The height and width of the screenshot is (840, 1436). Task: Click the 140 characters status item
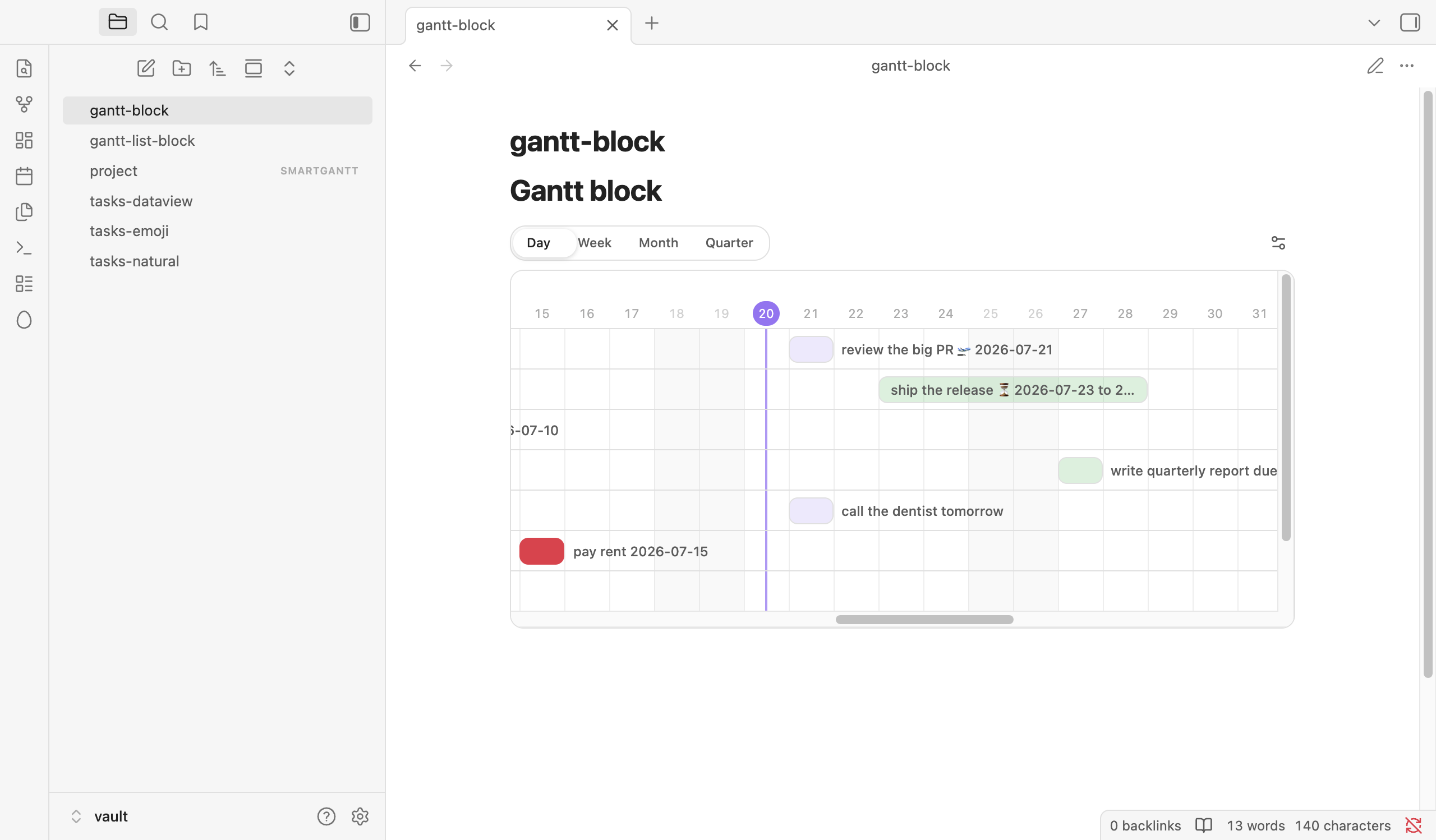[1342, 826]
